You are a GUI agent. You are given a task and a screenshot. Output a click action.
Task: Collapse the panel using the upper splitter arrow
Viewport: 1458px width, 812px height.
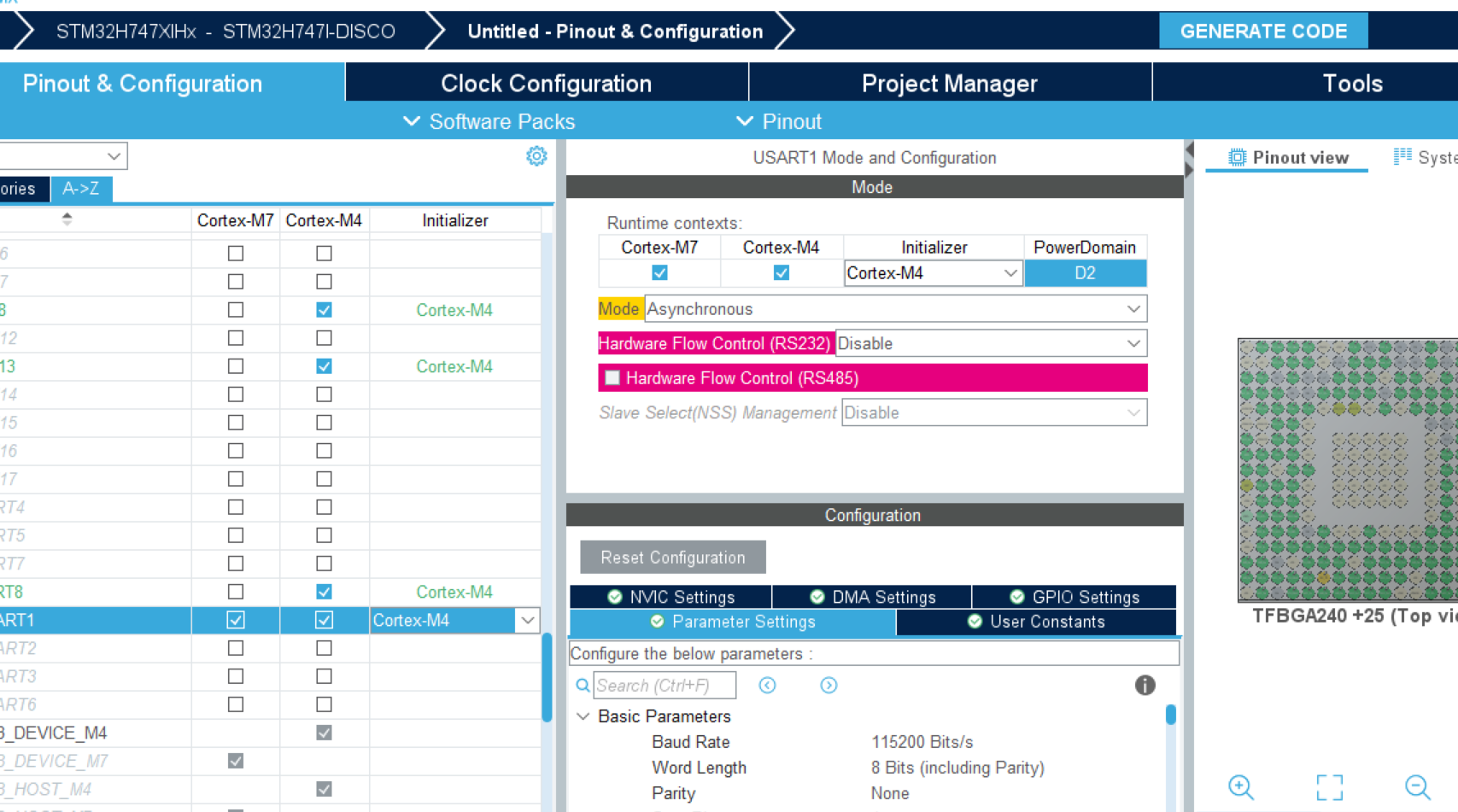(x=1189, y=150)
